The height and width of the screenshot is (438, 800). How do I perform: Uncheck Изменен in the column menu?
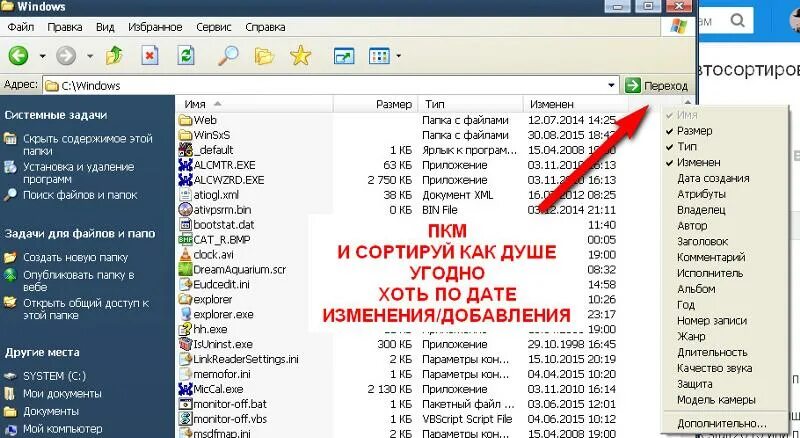tap(724, 162)
